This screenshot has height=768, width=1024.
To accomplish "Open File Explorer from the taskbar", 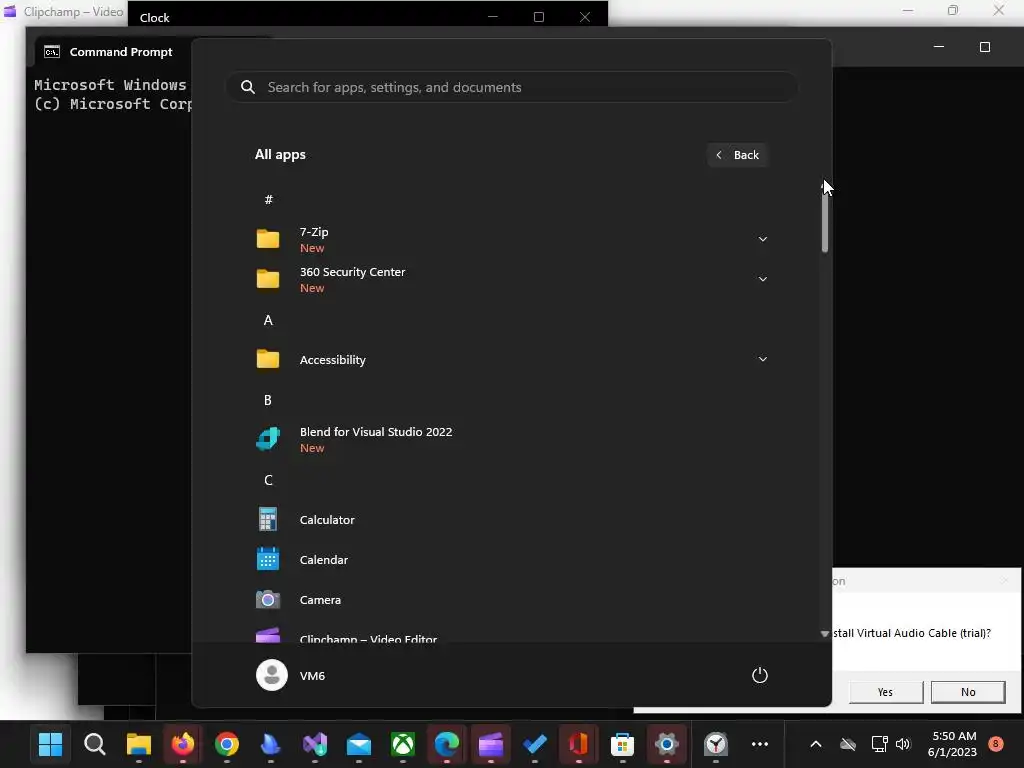I will pos(138,744).
